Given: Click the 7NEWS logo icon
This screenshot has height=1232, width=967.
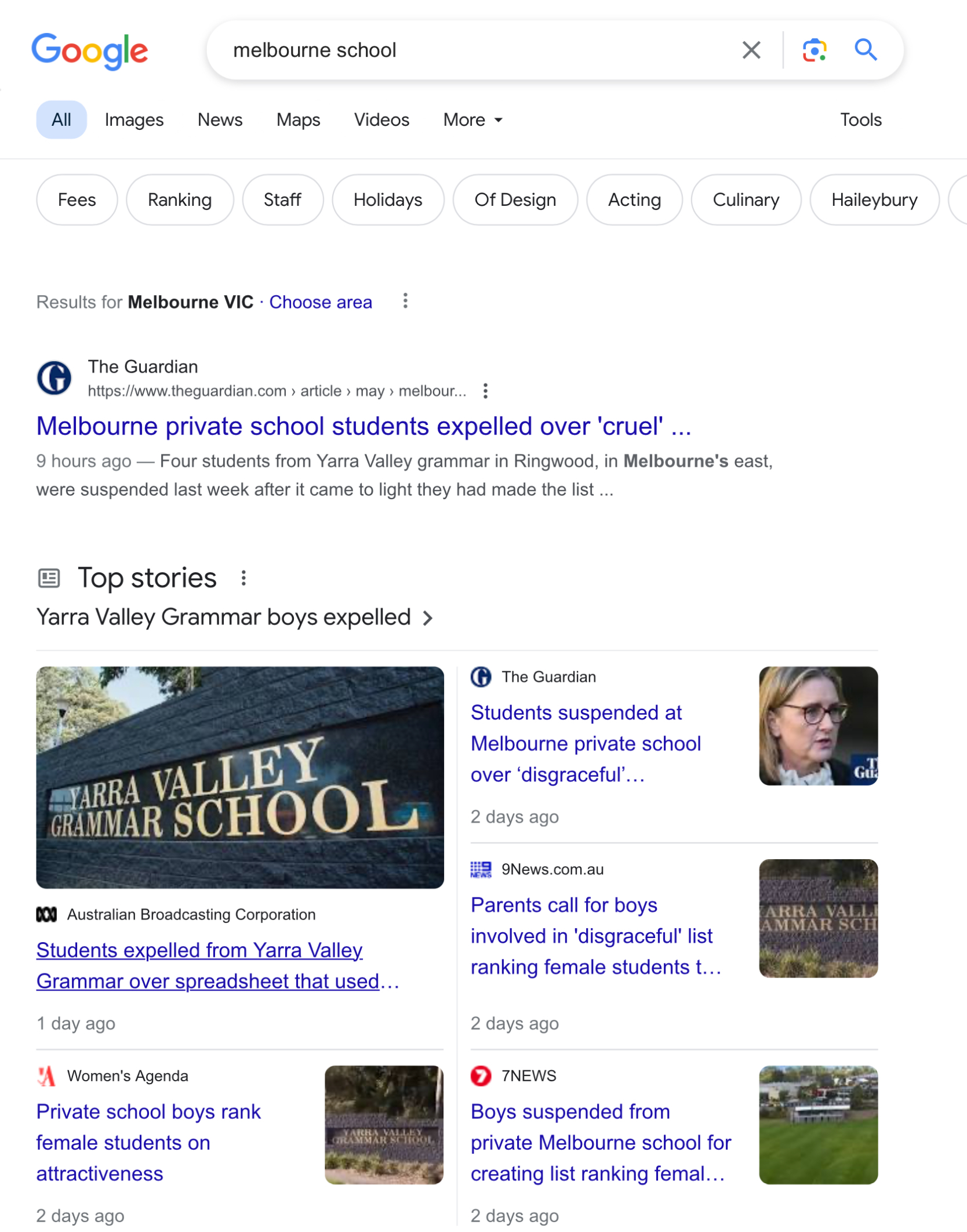Looking at the screenshot, I should click(x=481, y=1076).
